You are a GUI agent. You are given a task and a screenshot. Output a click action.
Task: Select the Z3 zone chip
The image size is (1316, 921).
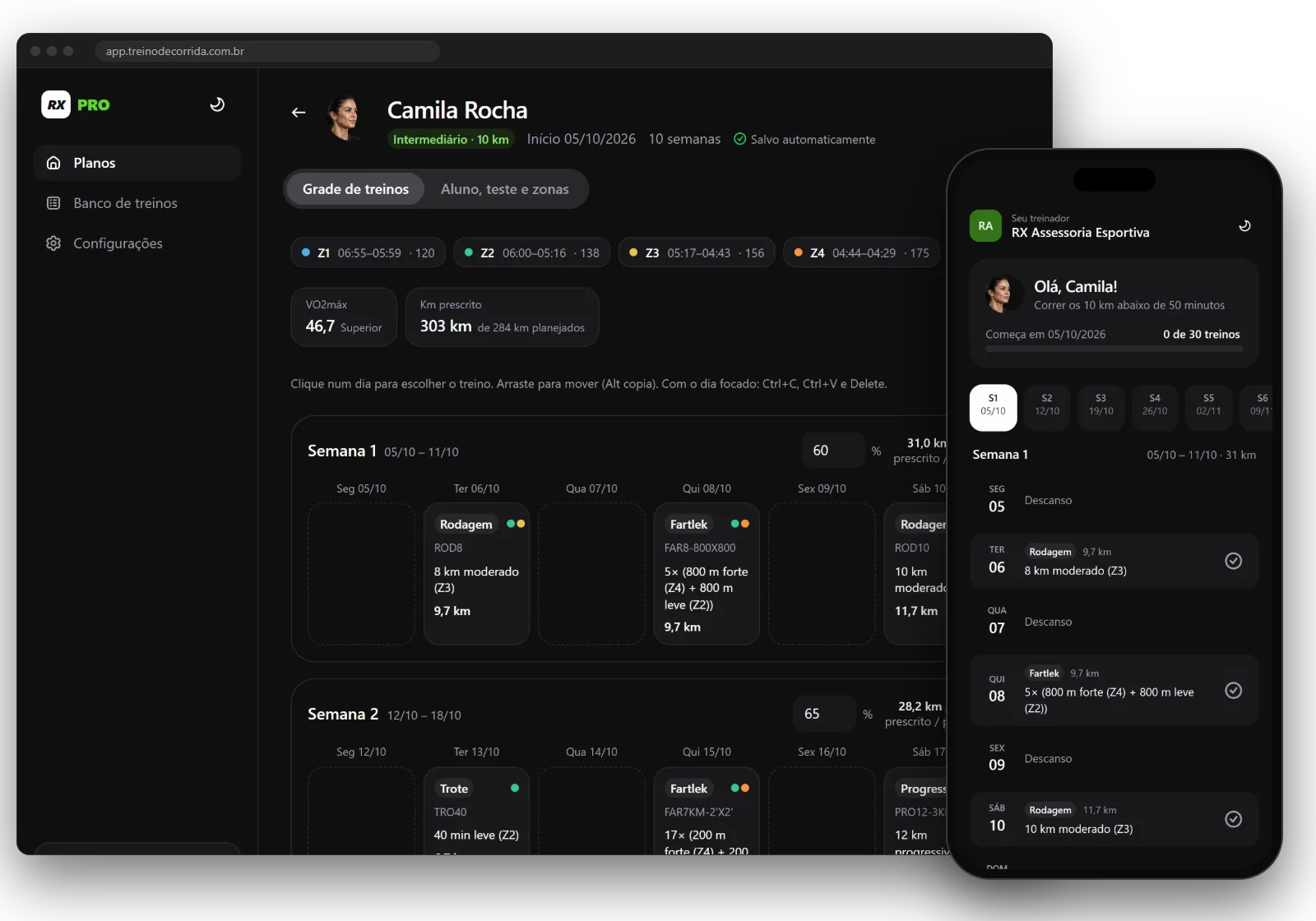click(697, 252)
